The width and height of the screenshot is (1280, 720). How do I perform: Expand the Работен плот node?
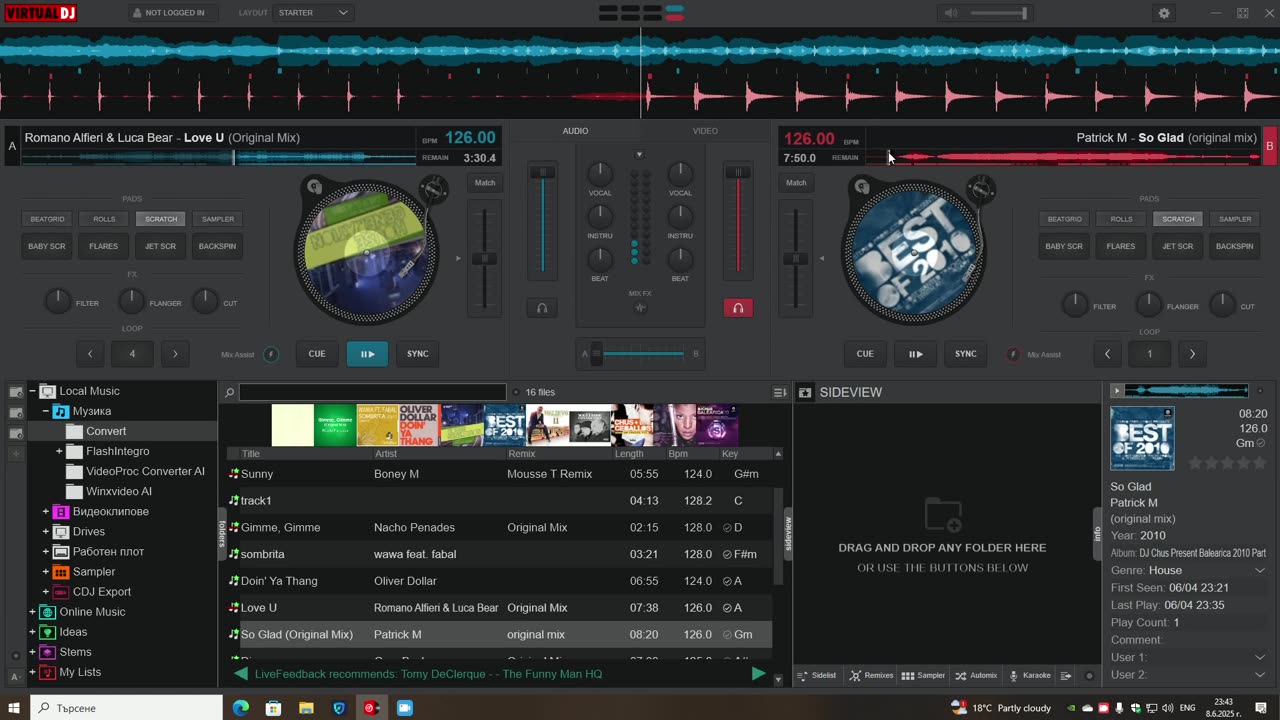45,551
